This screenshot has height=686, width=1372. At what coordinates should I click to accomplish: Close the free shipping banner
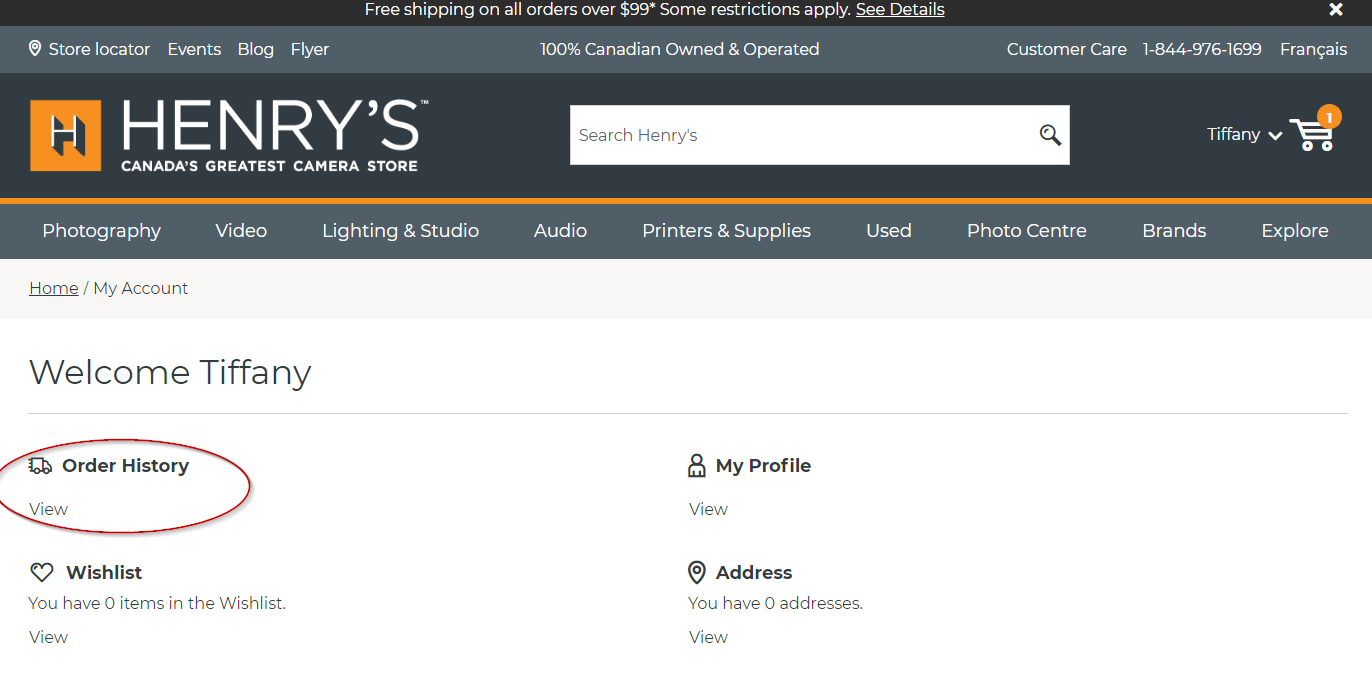[x=1336, y=10]
